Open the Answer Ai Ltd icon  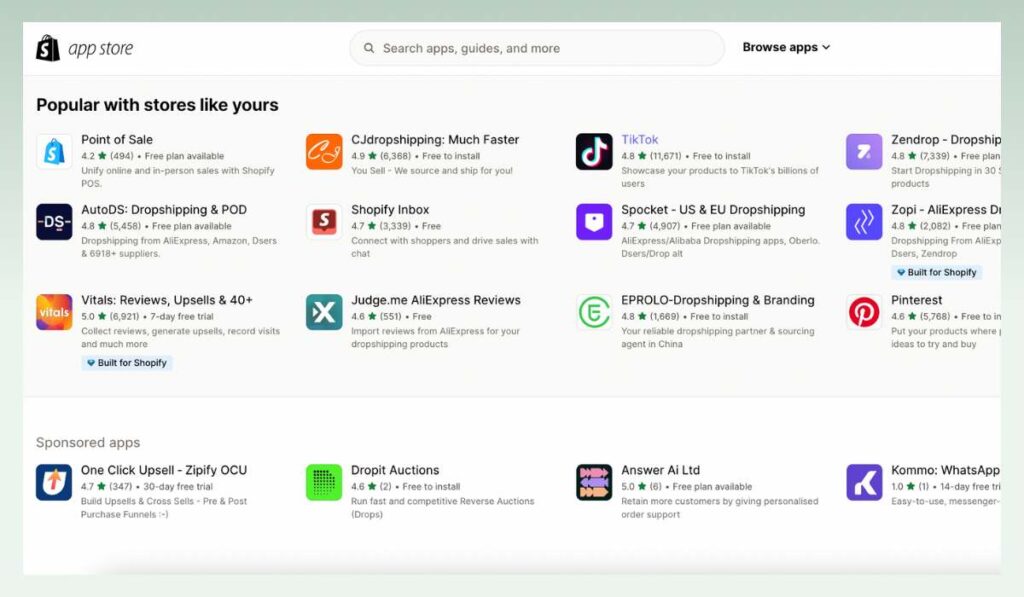coord(594,482)
